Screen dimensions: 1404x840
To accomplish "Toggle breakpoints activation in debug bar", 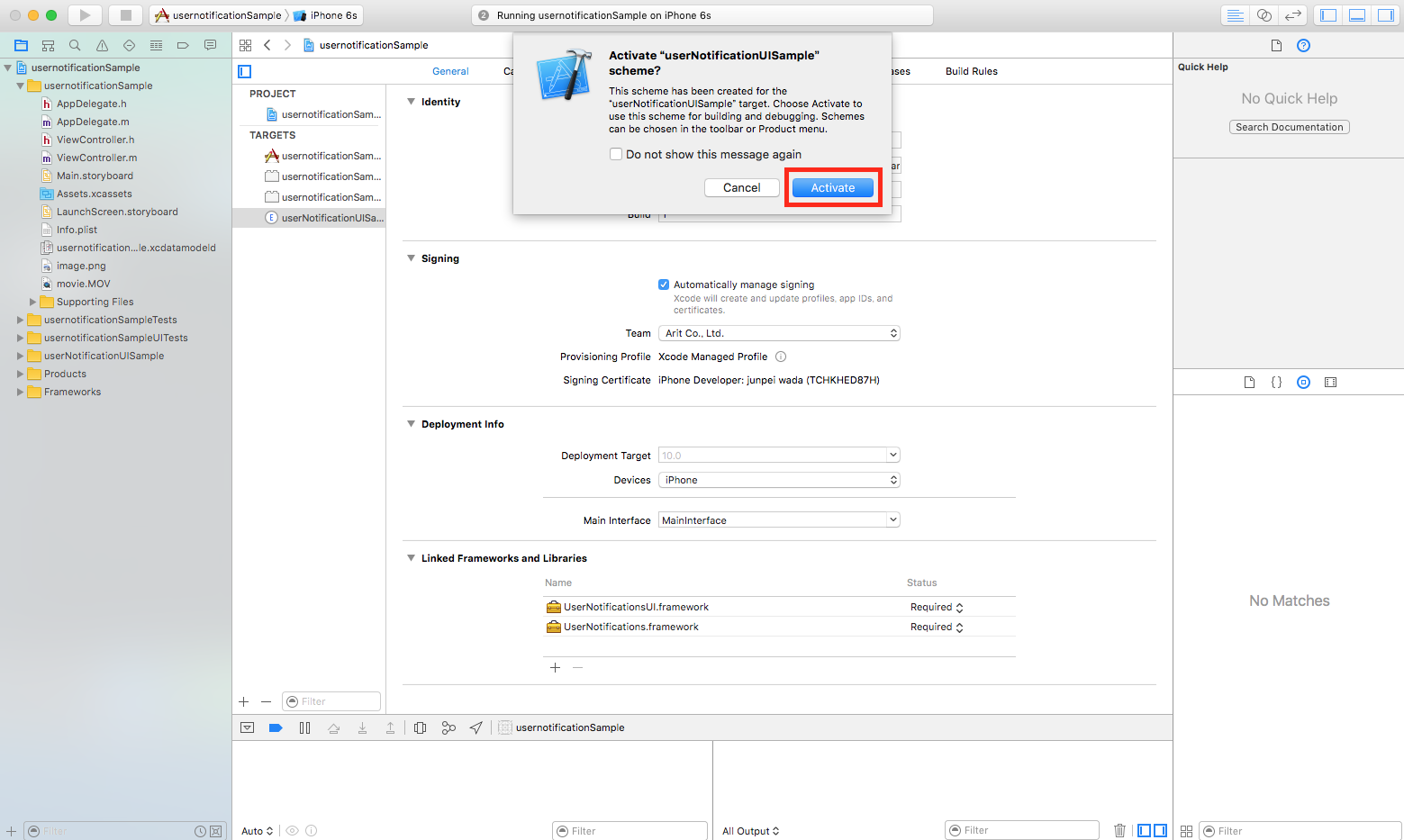I will (x=276, y=727).
